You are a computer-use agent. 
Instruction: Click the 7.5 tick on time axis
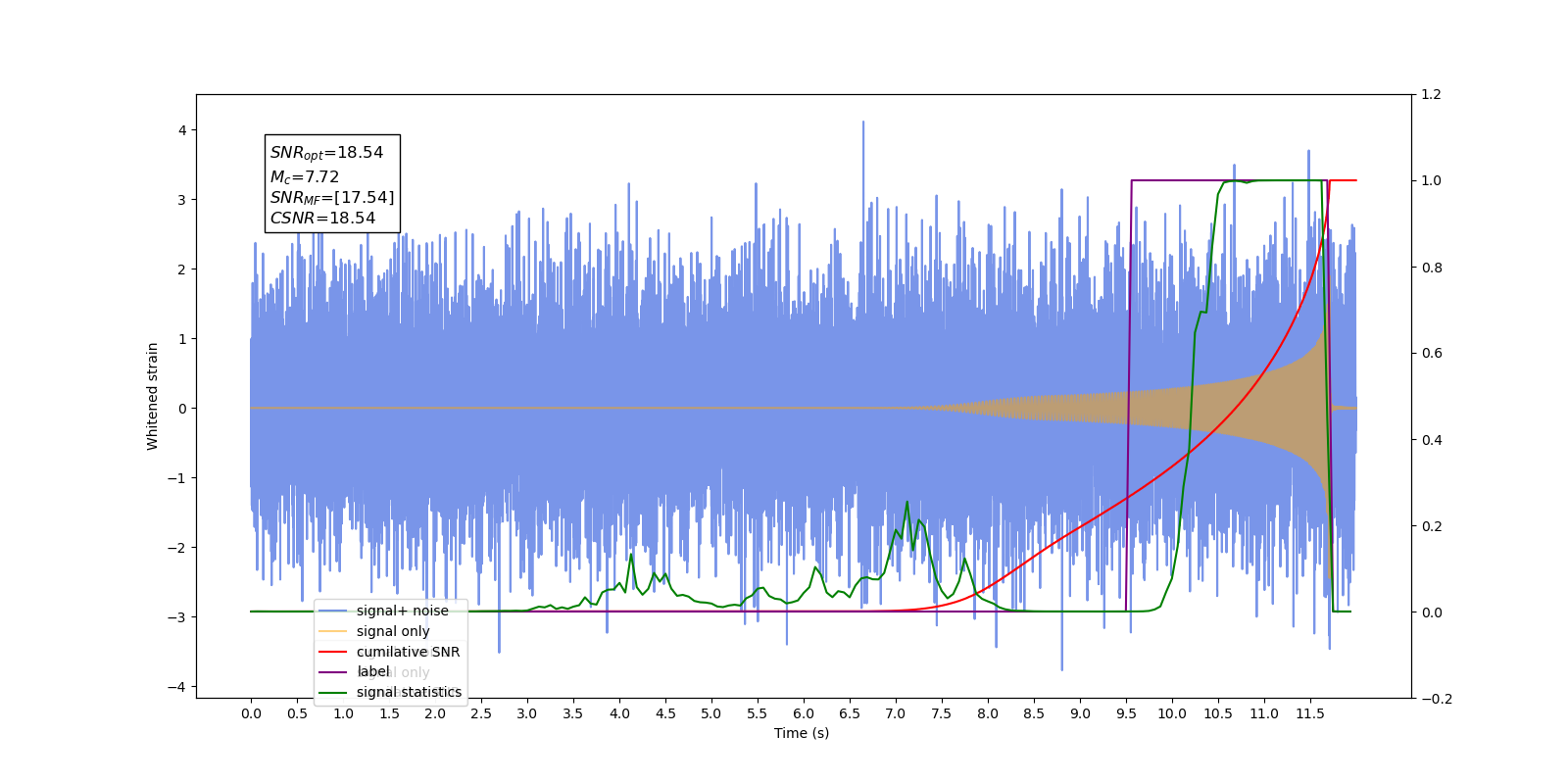coord(942,713)
